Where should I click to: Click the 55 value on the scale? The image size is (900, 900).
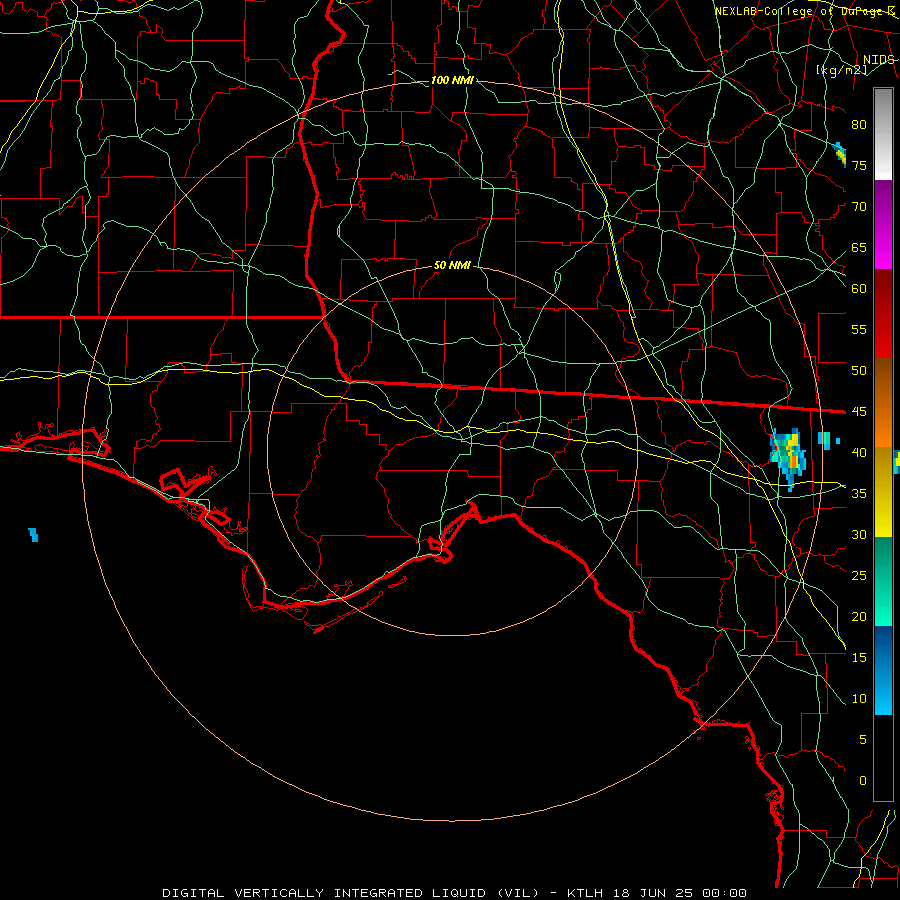[859, 330]
